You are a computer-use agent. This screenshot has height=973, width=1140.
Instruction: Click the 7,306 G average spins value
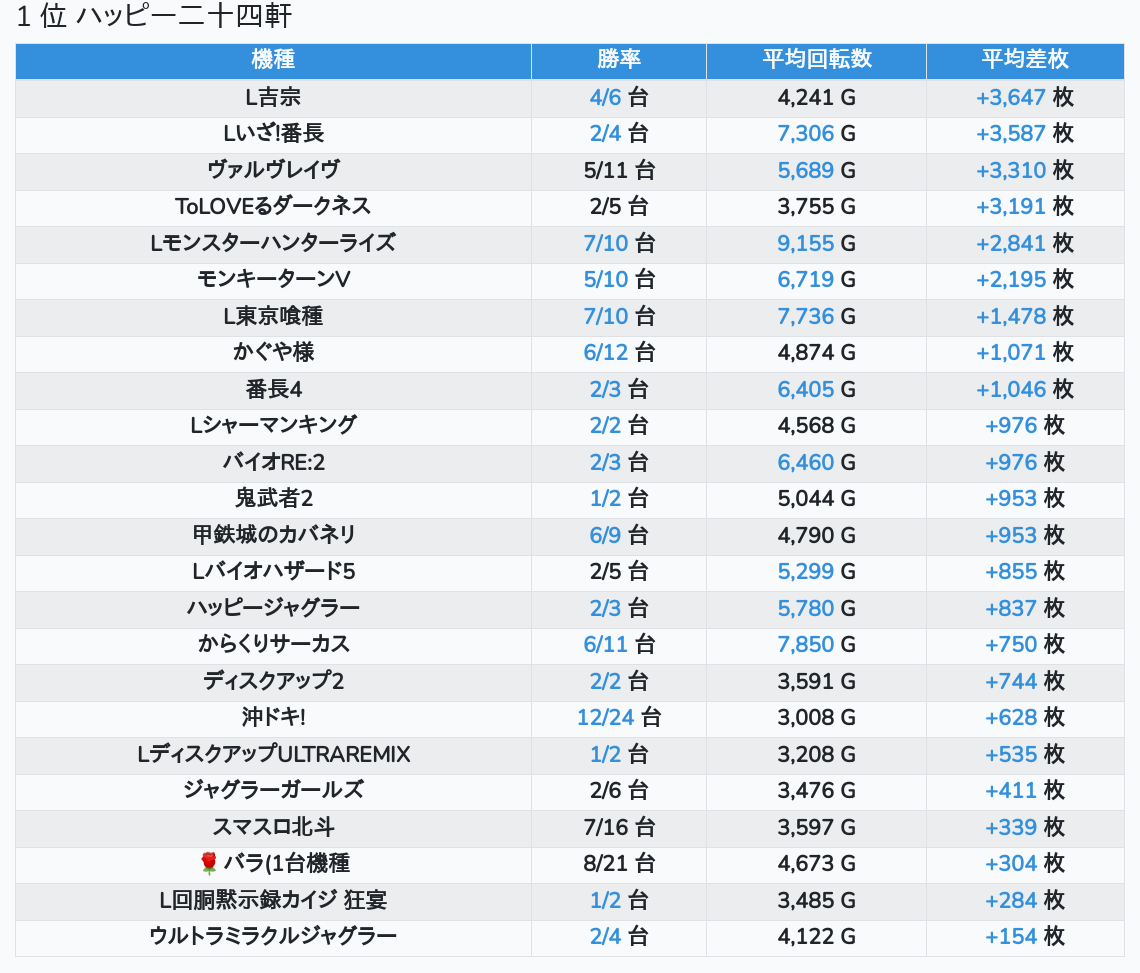tap(816, 134)
